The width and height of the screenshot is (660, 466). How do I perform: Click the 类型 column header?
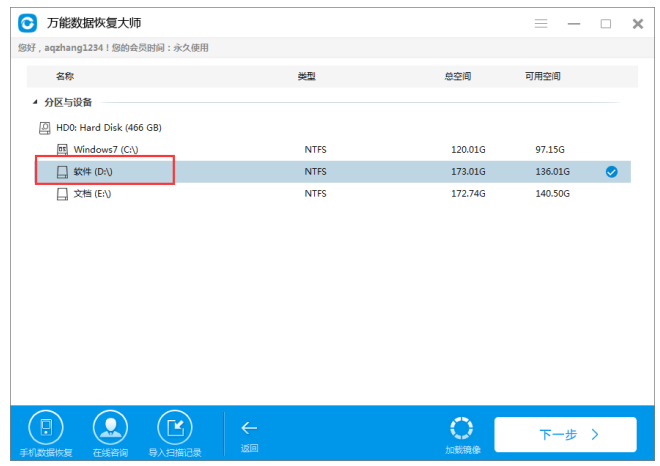306,76
